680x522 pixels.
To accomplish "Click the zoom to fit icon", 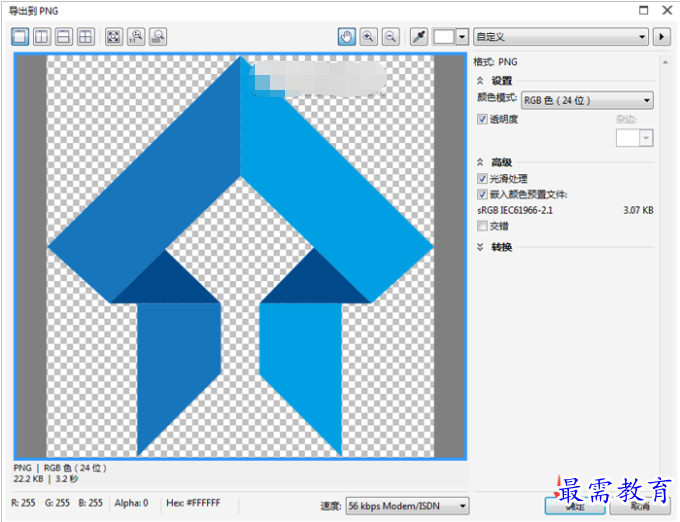I will (x=114, y=36).
